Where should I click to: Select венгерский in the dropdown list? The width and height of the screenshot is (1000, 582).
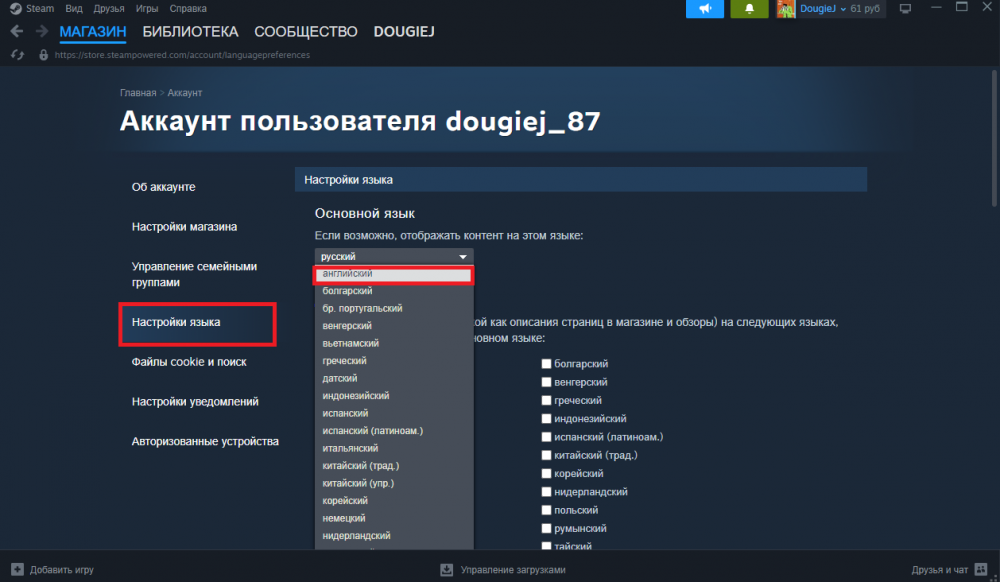click(x=394, y=326)
